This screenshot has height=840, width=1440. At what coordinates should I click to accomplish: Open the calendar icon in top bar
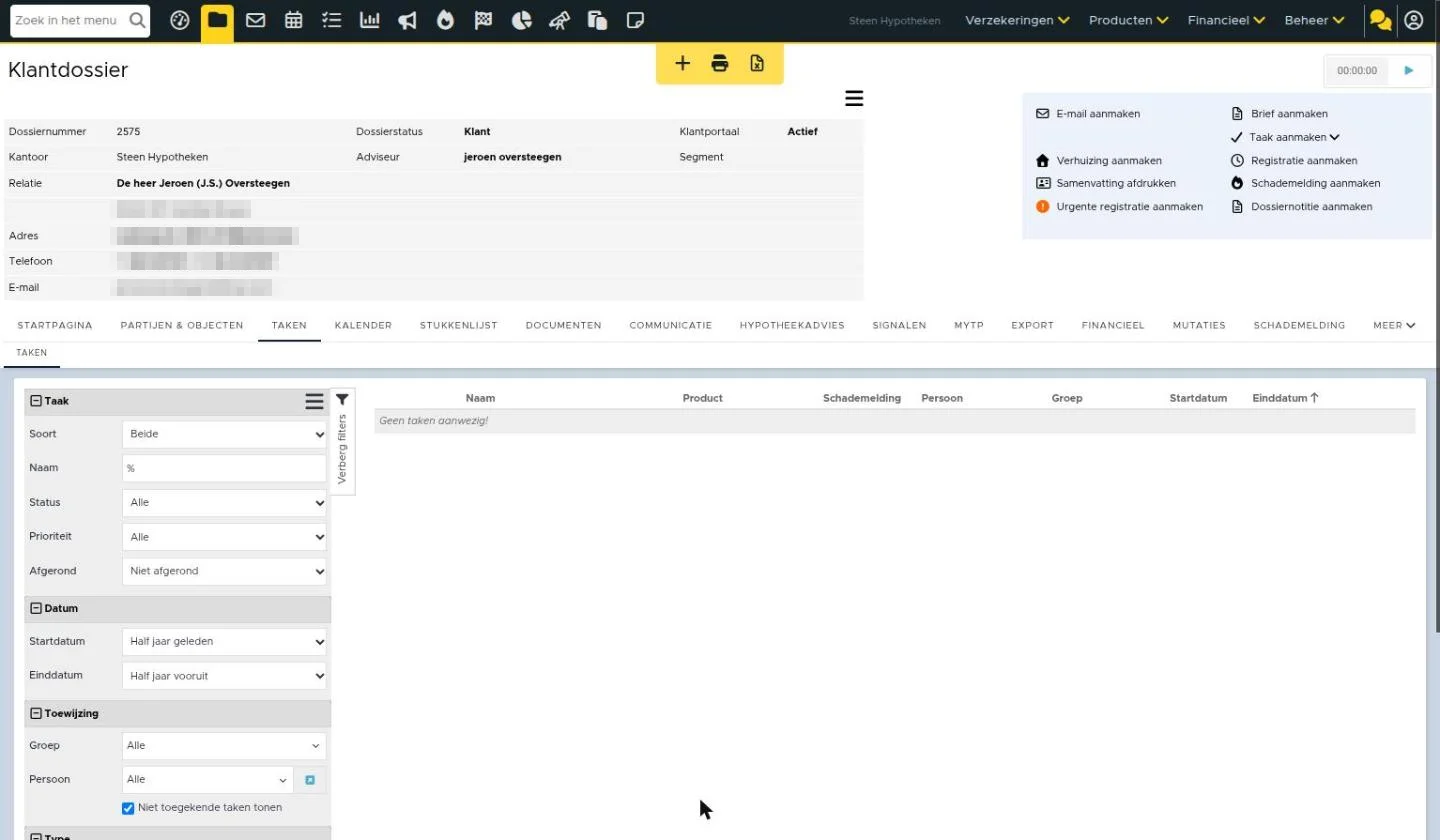point(294,20)
